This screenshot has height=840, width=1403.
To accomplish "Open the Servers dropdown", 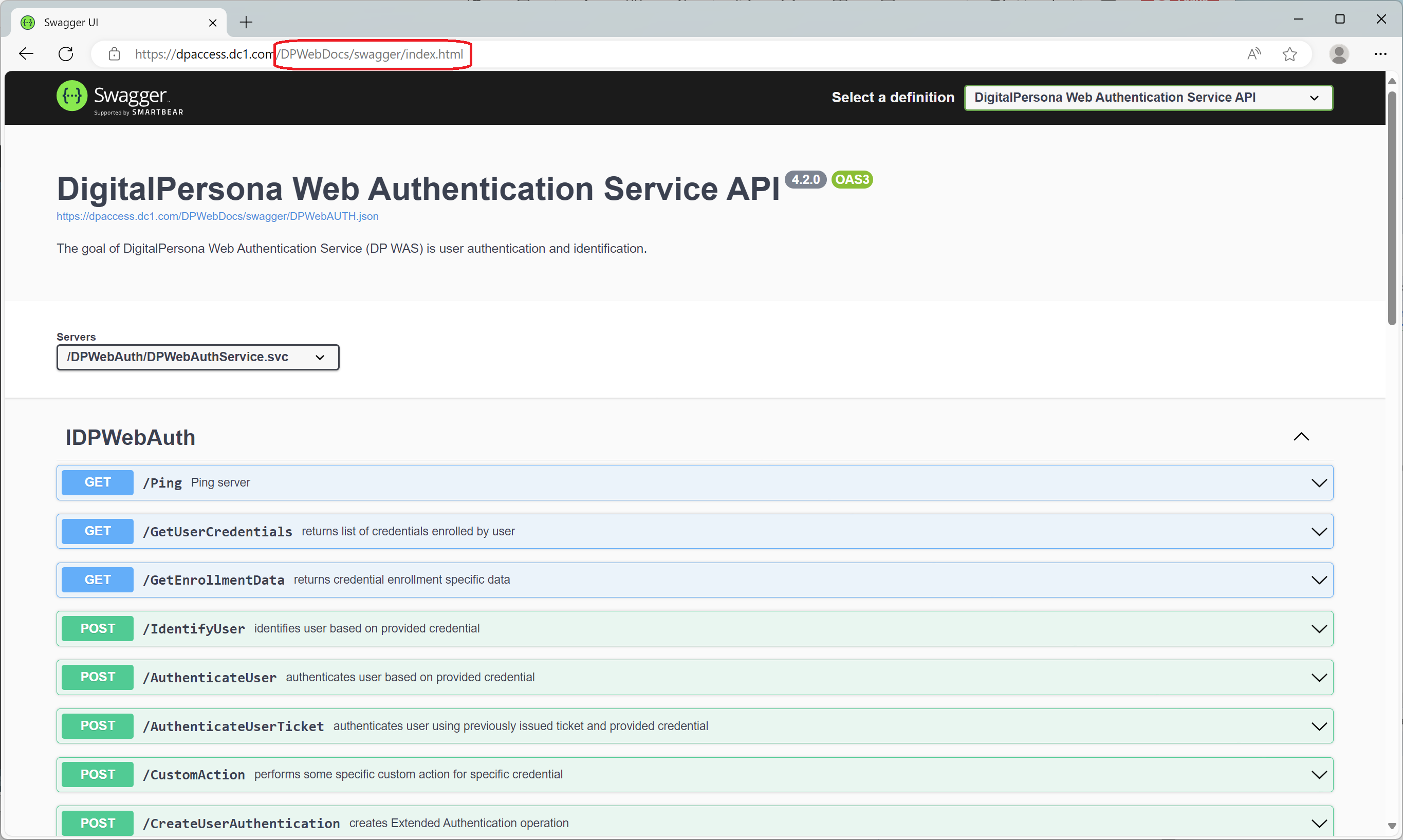I will (197, 357).
